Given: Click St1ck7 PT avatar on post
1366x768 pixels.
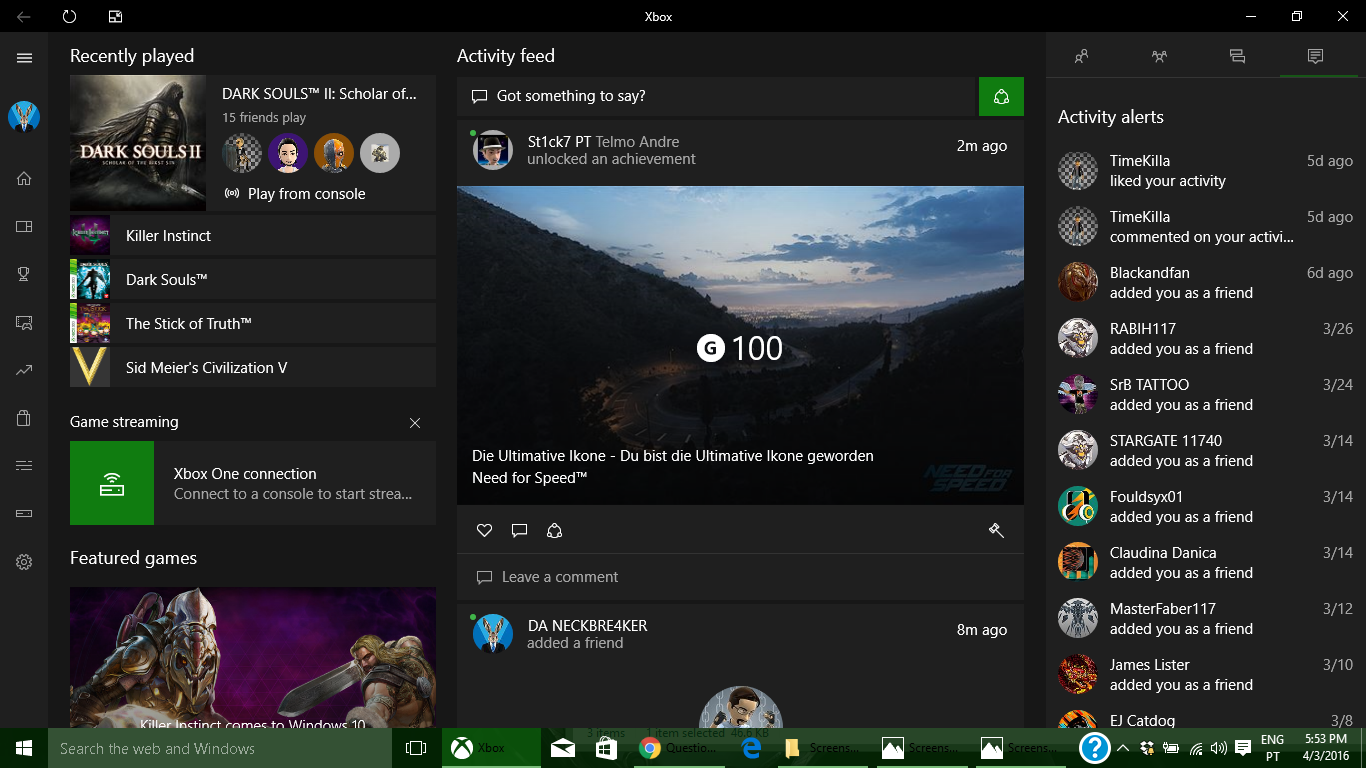Looking at the screenshot, I should coord(493,150).
